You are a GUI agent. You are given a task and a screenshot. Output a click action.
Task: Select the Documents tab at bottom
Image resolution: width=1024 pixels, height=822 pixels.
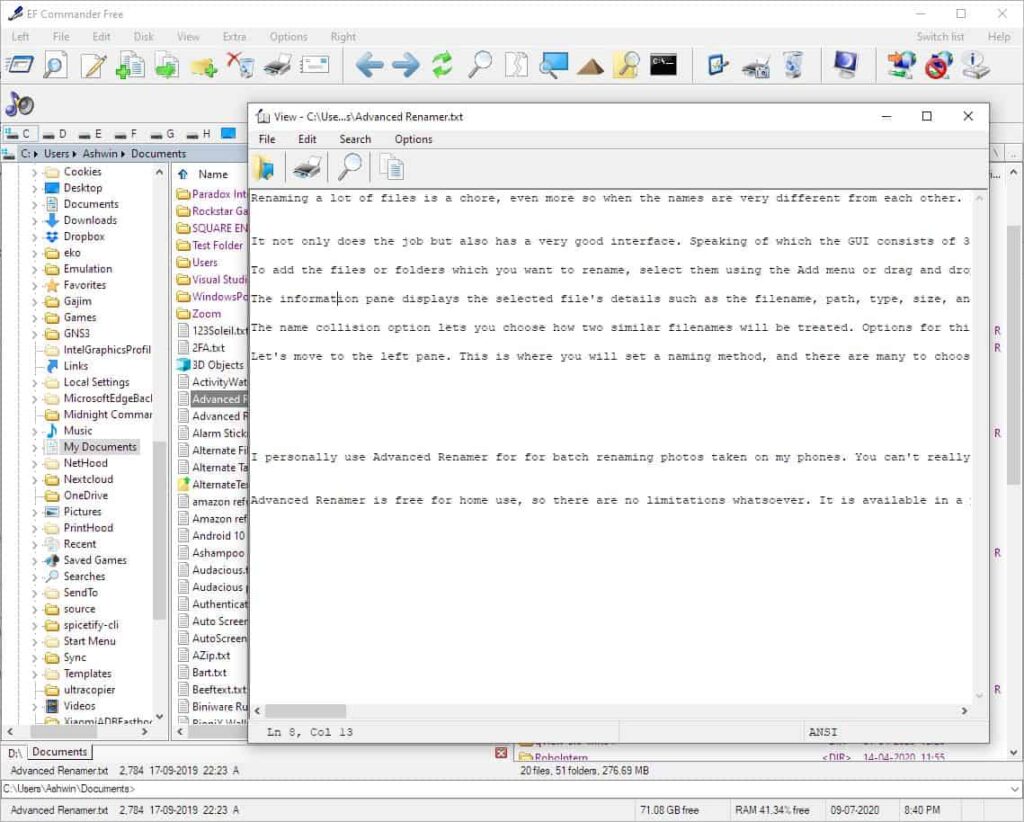(59, 752)
